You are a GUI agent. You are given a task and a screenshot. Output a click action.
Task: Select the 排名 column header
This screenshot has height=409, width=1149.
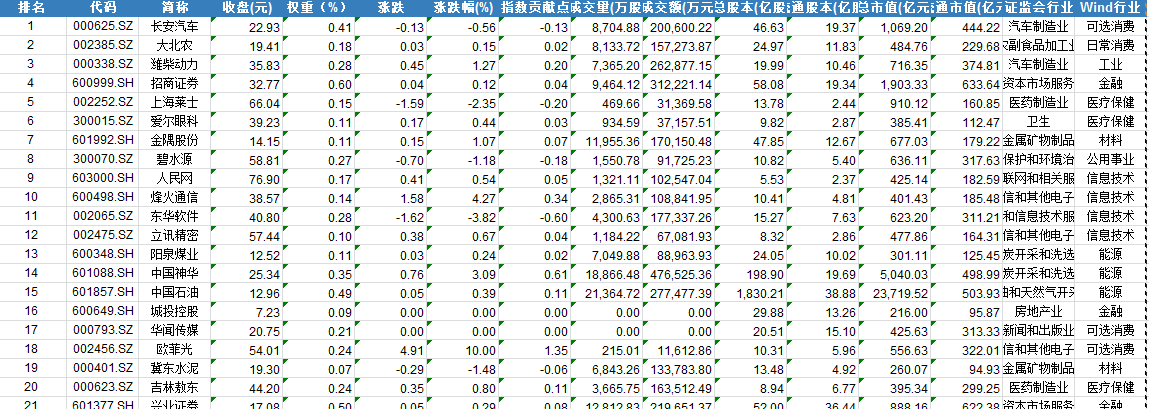(x=32, y=8)
